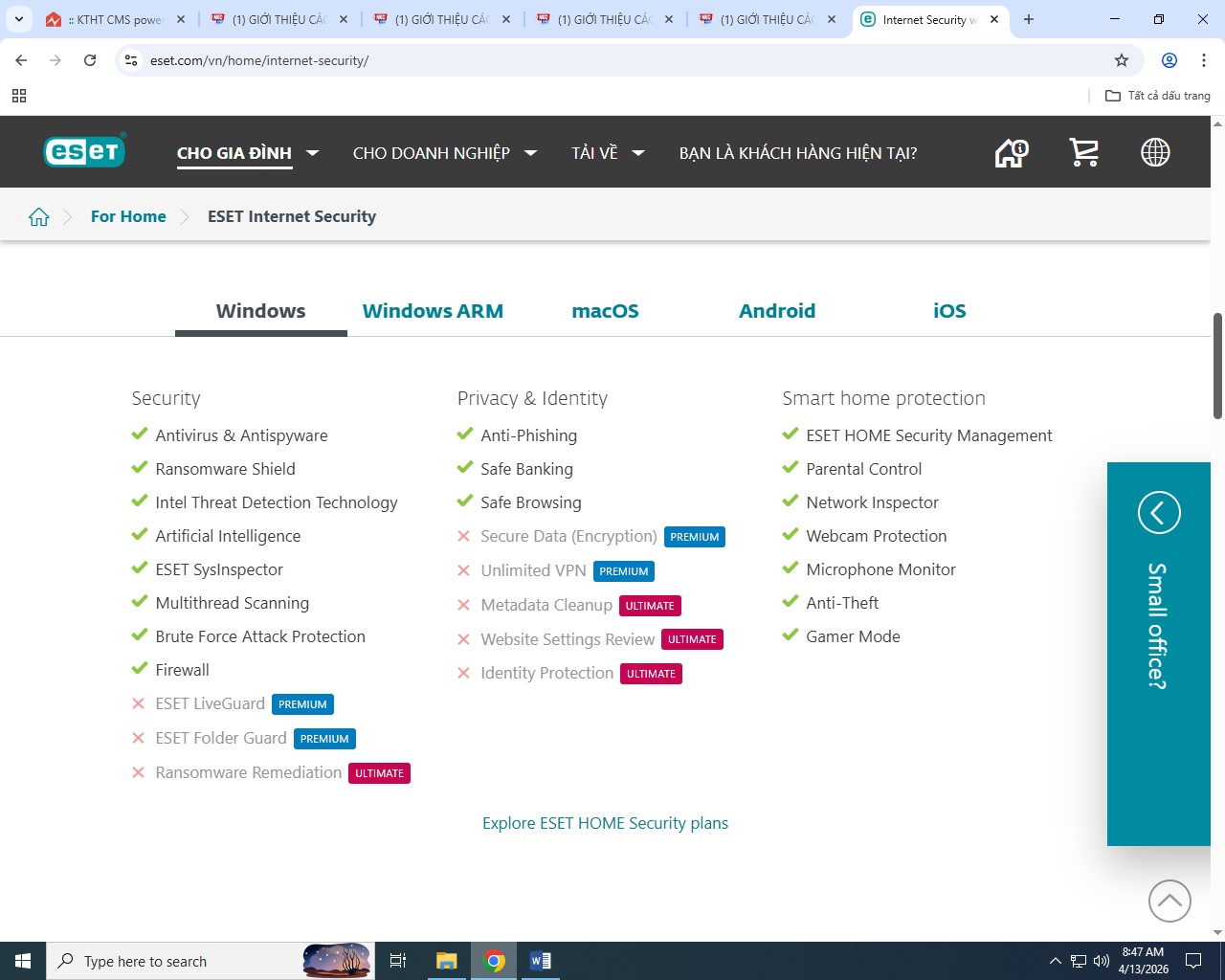Open the Chrome tab search dropdown
Image resolution: width=1225 pixels, height=980 pixels.
pos(19,19)
